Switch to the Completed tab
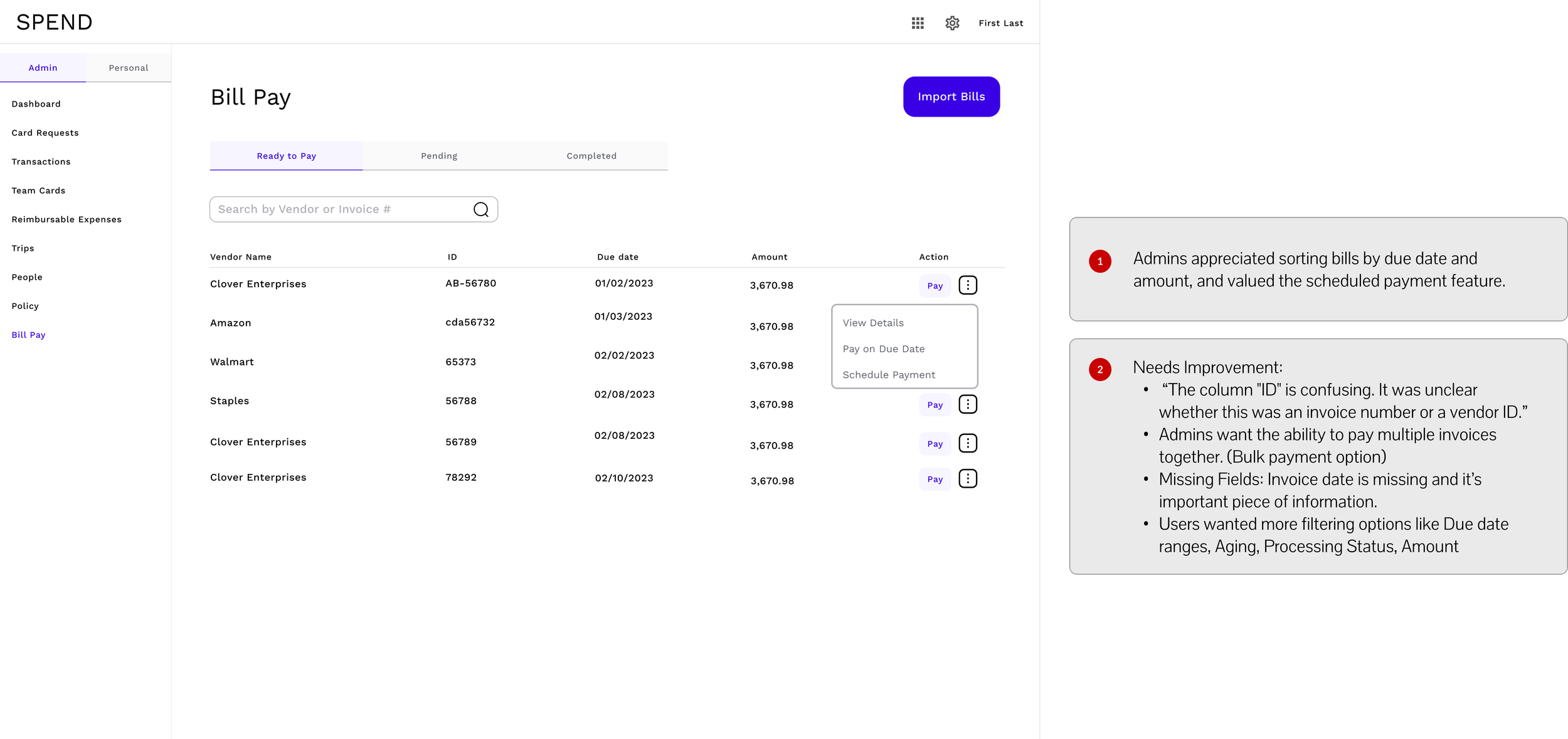This screenshot has height=739, width=1568. pos(591,156)
